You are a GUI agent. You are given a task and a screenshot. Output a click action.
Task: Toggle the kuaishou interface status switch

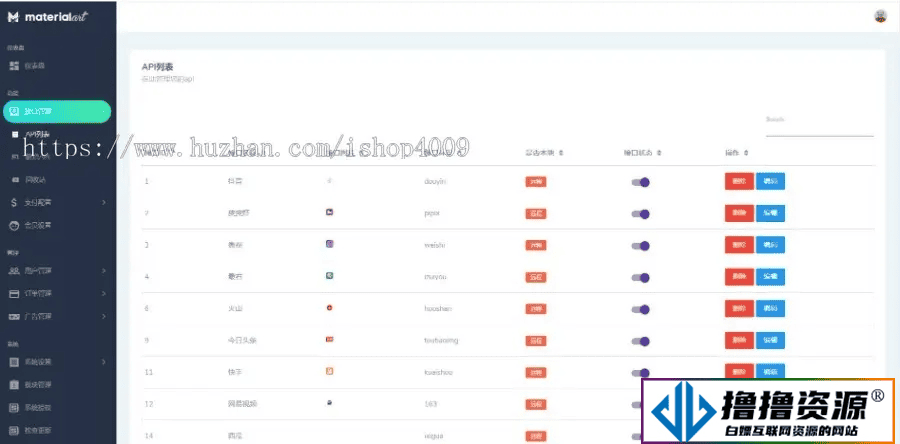[641, 373]
